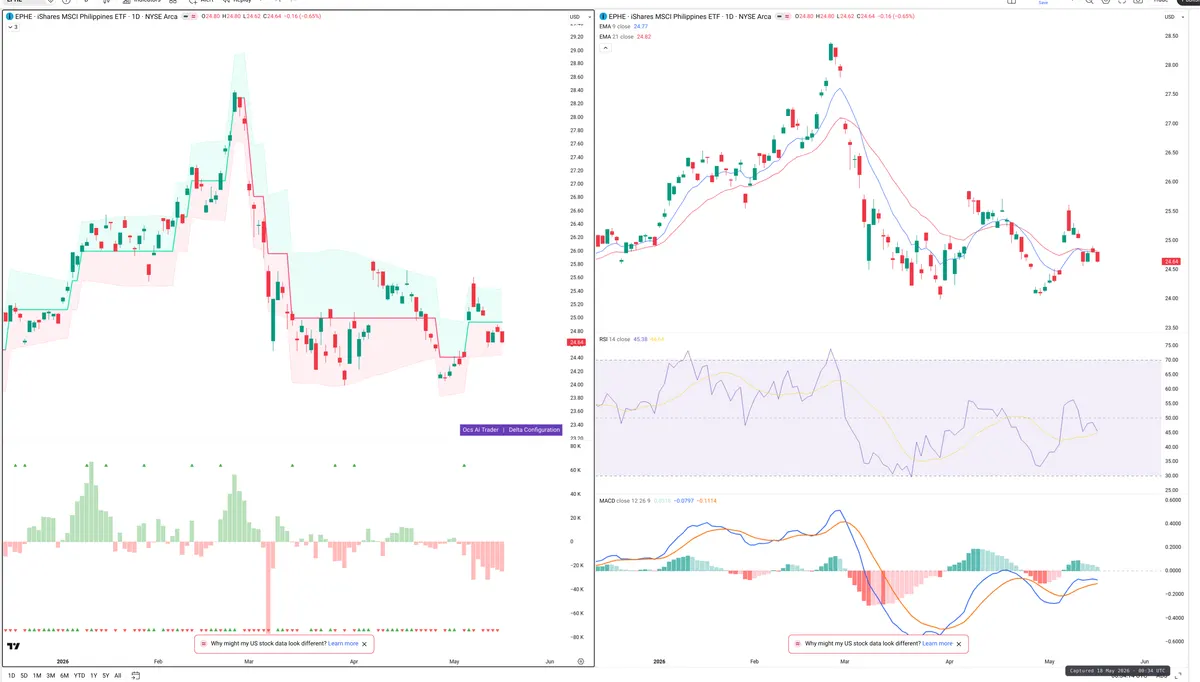Select the All time range
Screen dimensions: 1200x682
pyautogui.click(x=118, y=676)
